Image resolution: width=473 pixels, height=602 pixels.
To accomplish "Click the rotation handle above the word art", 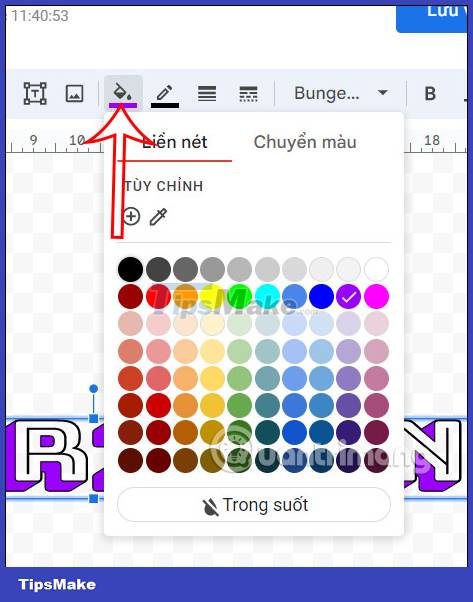I will [x=93, y=389].
